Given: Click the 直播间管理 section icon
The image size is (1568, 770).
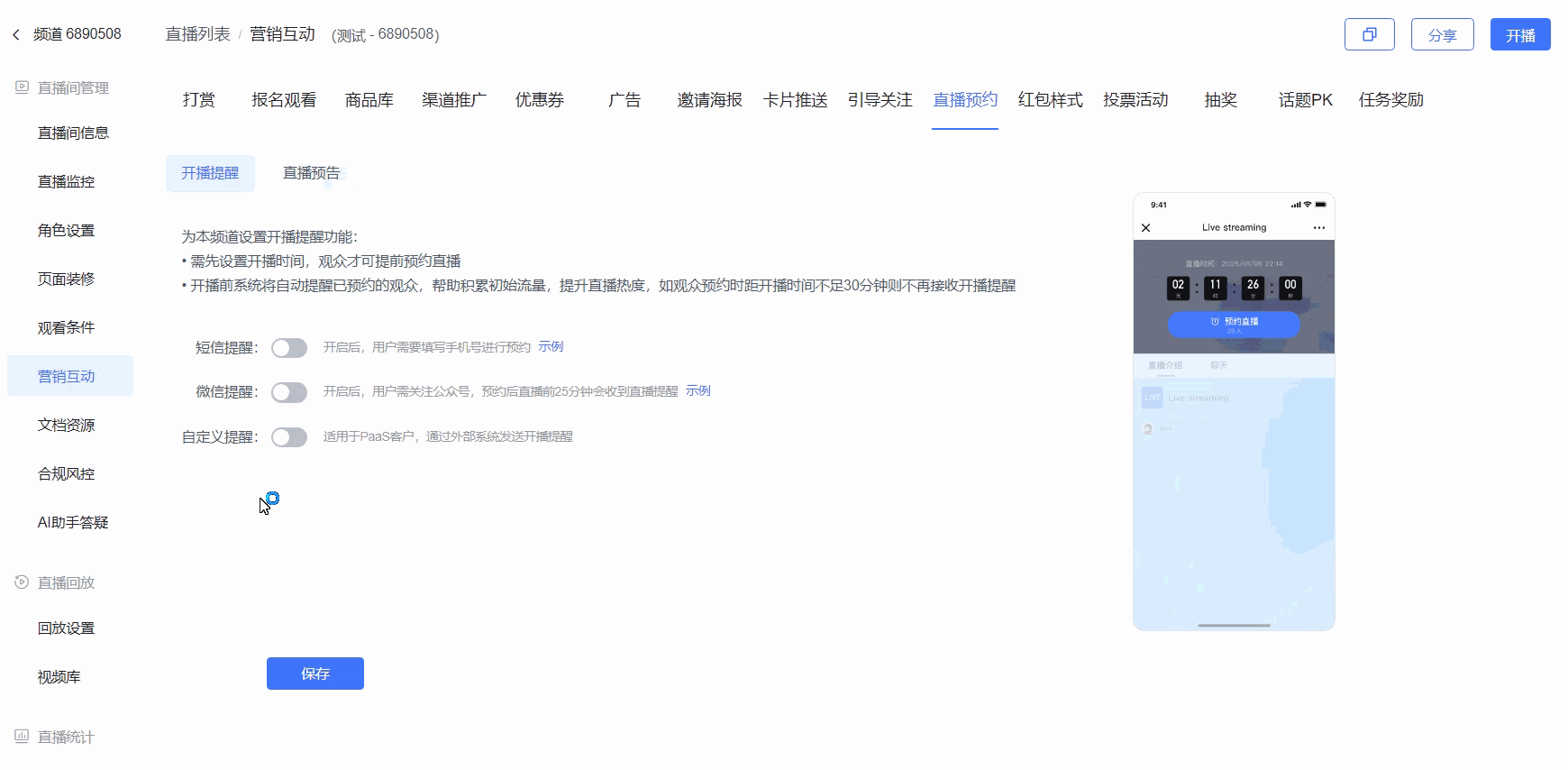Looking at the screenshot, I should (x=22, y=87).
